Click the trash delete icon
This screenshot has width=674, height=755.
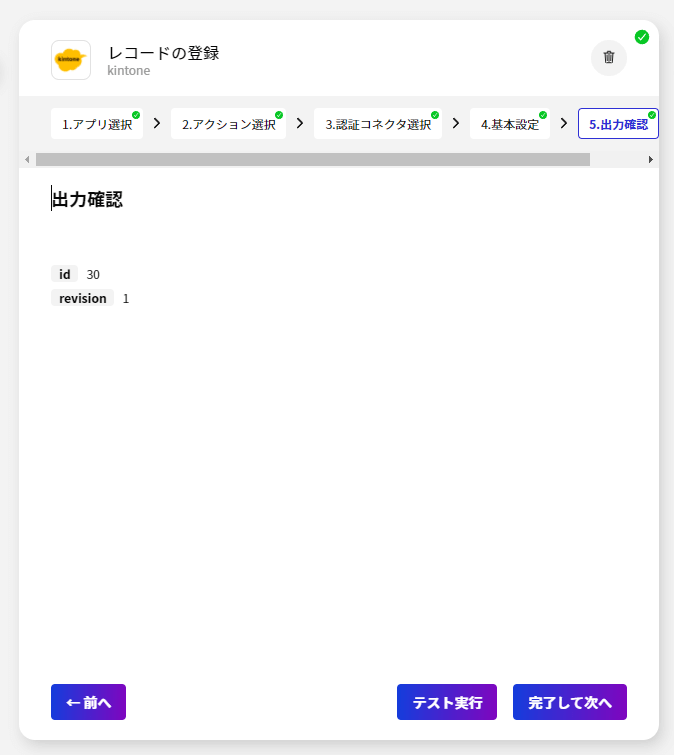[609, 58]
